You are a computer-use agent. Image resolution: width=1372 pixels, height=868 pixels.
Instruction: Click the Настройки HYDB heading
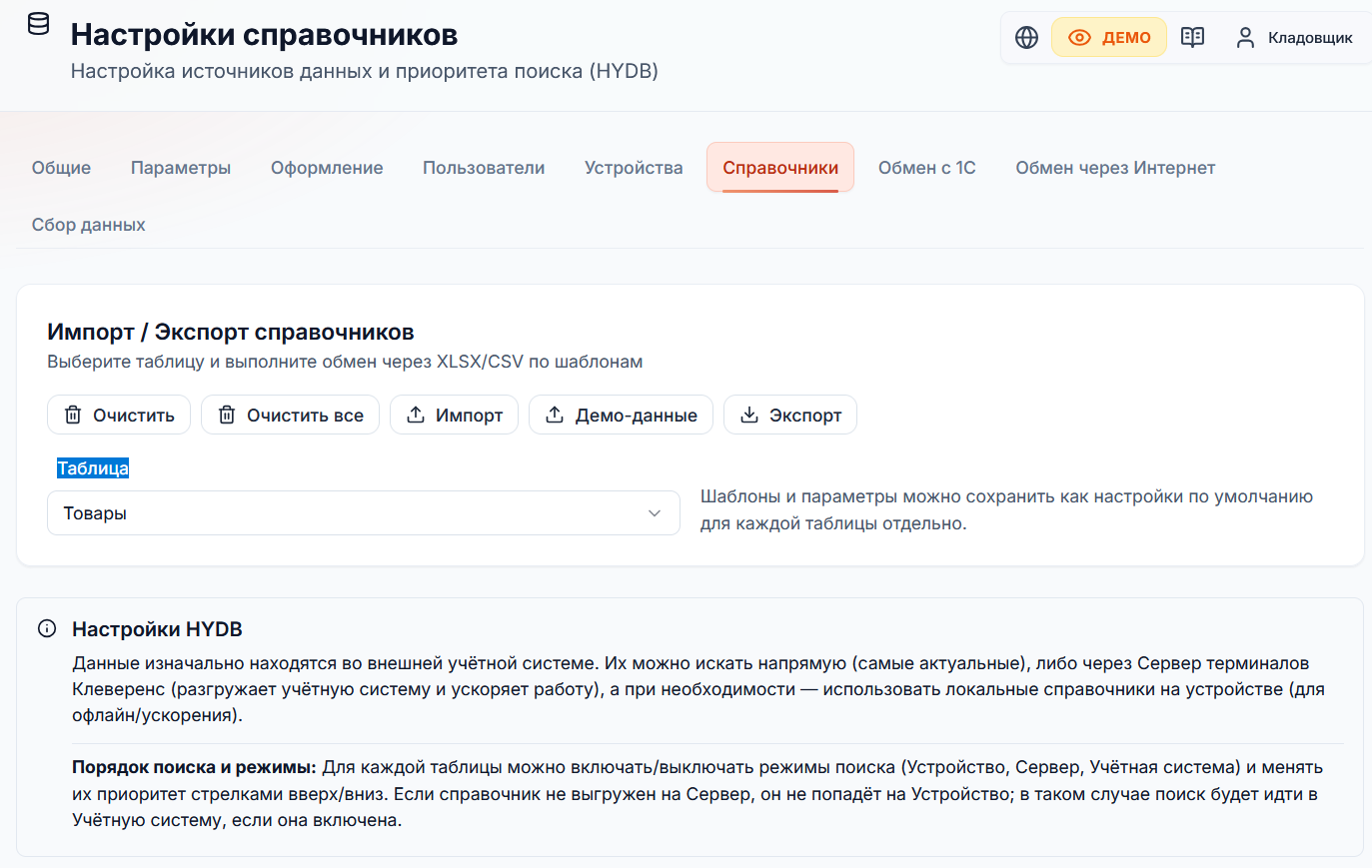(157, 629)
